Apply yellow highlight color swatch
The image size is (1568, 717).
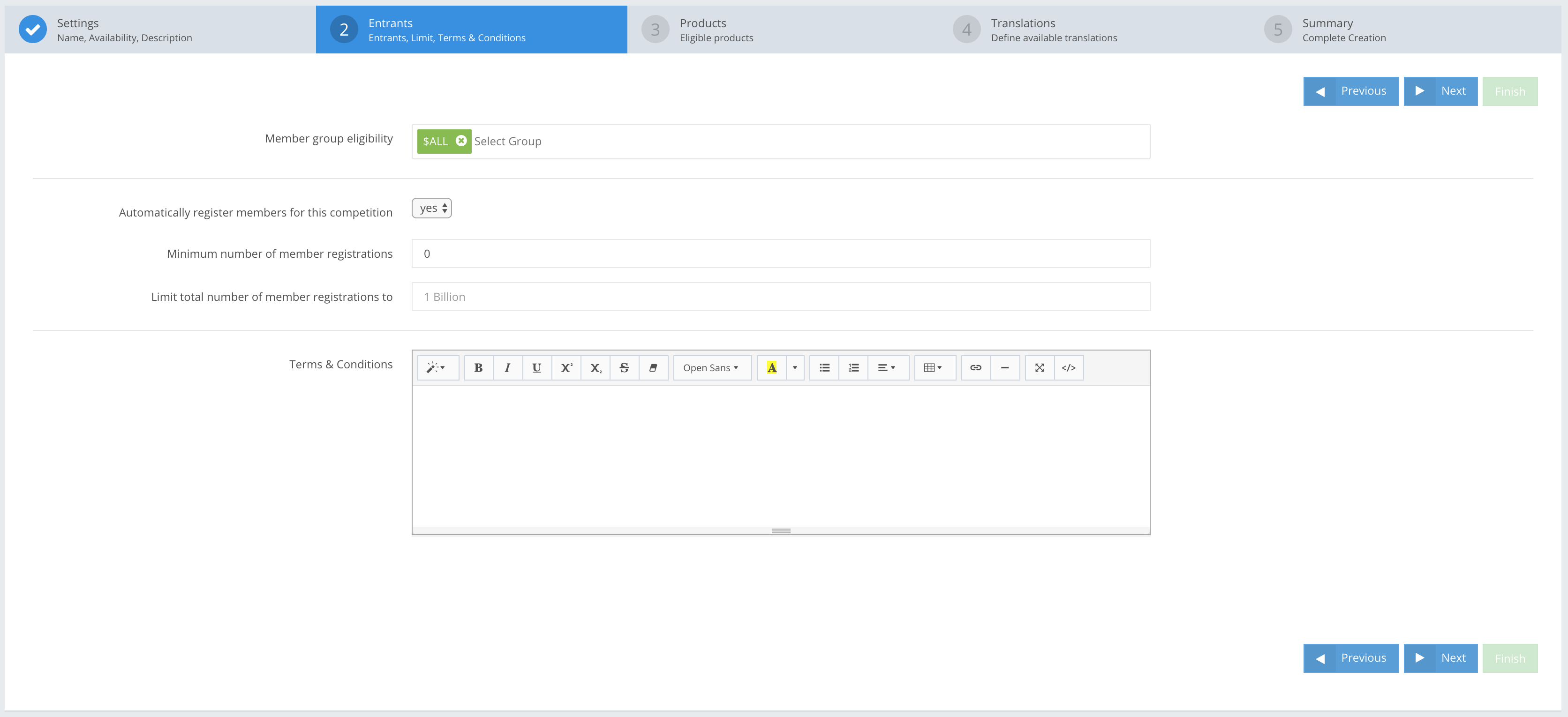tap(772, 368)
